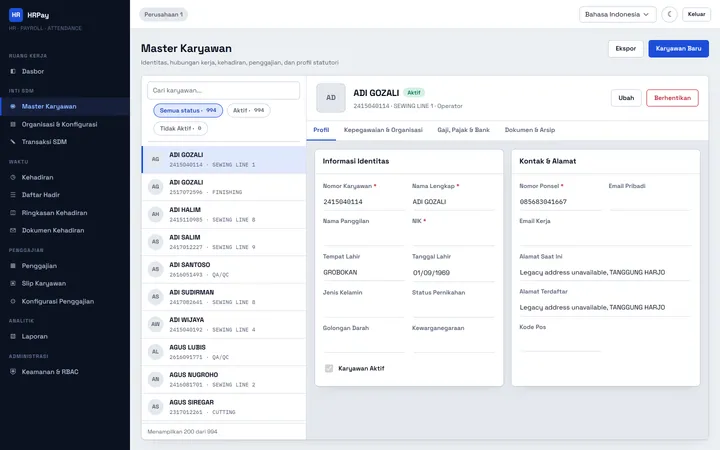Viewport: 720px width, 450px height.
Task: Open the Jenis Kelamin field
Action: [x=363, y=308]
